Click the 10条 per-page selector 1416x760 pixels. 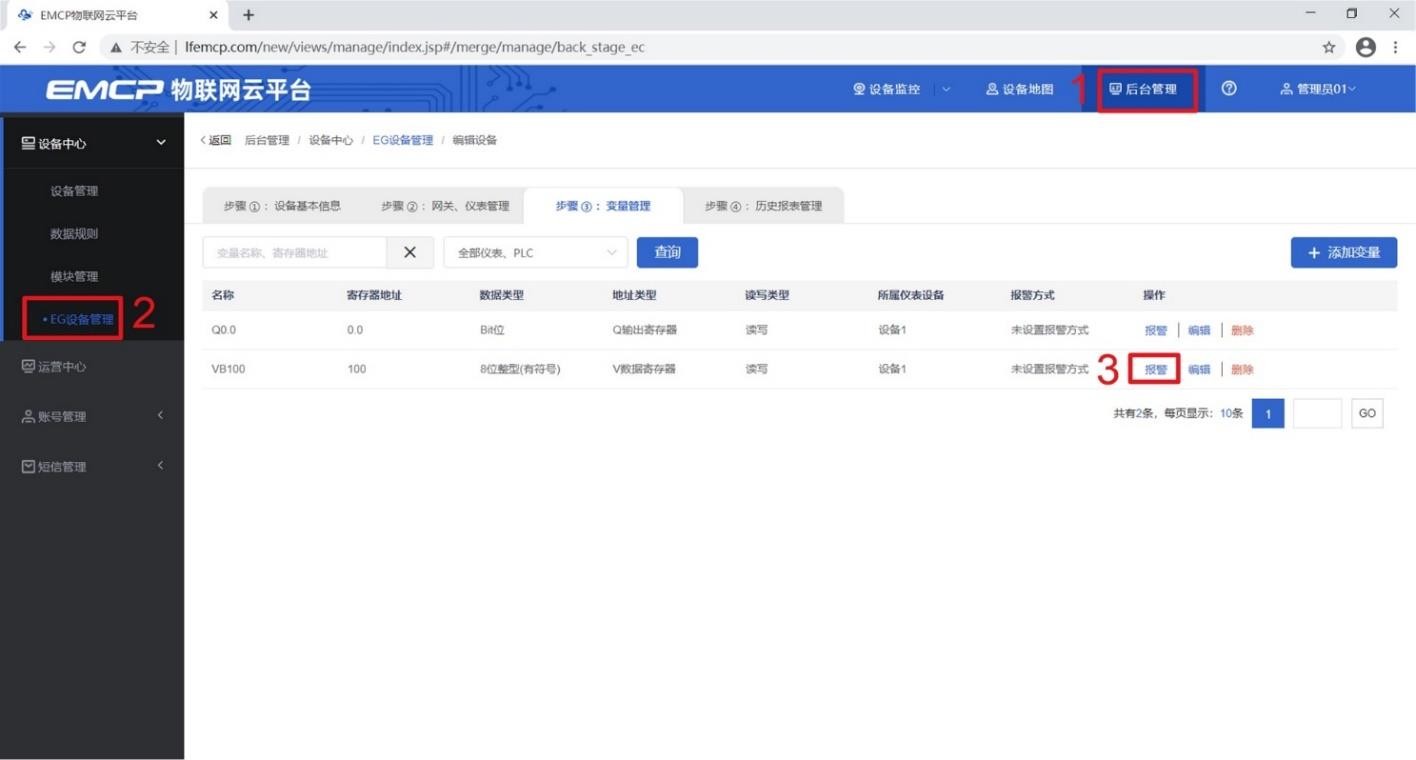click(x=1231, y=413)
